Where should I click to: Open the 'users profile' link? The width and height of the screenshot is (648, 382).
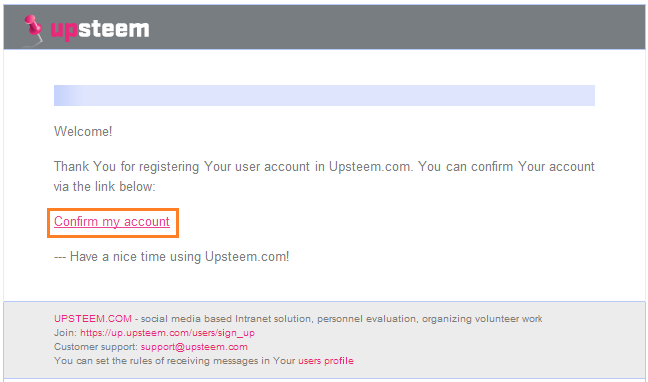pos(326,361)
